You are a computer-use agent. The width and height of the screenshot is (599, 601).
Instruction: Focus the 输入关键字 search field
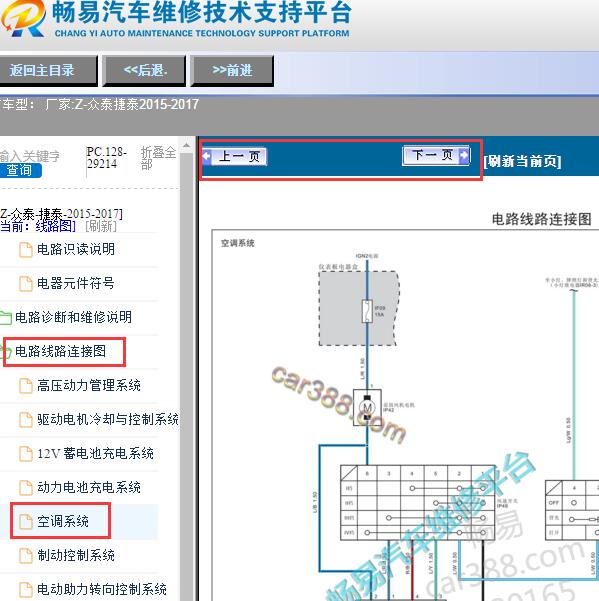[30, 156]
